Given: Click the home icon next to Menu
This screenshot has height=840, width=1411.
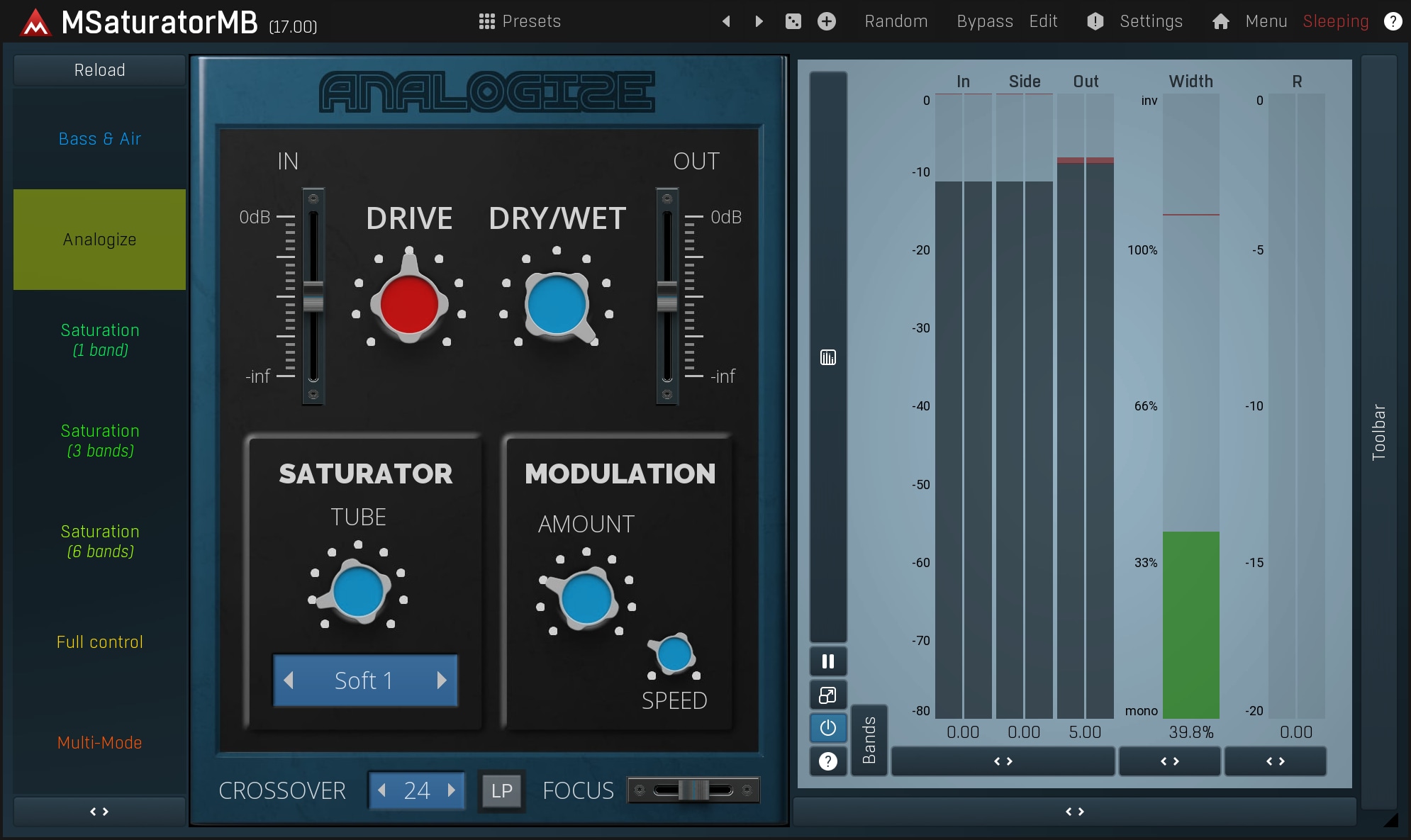Looking at the screenshot, I should point(1220,21).
